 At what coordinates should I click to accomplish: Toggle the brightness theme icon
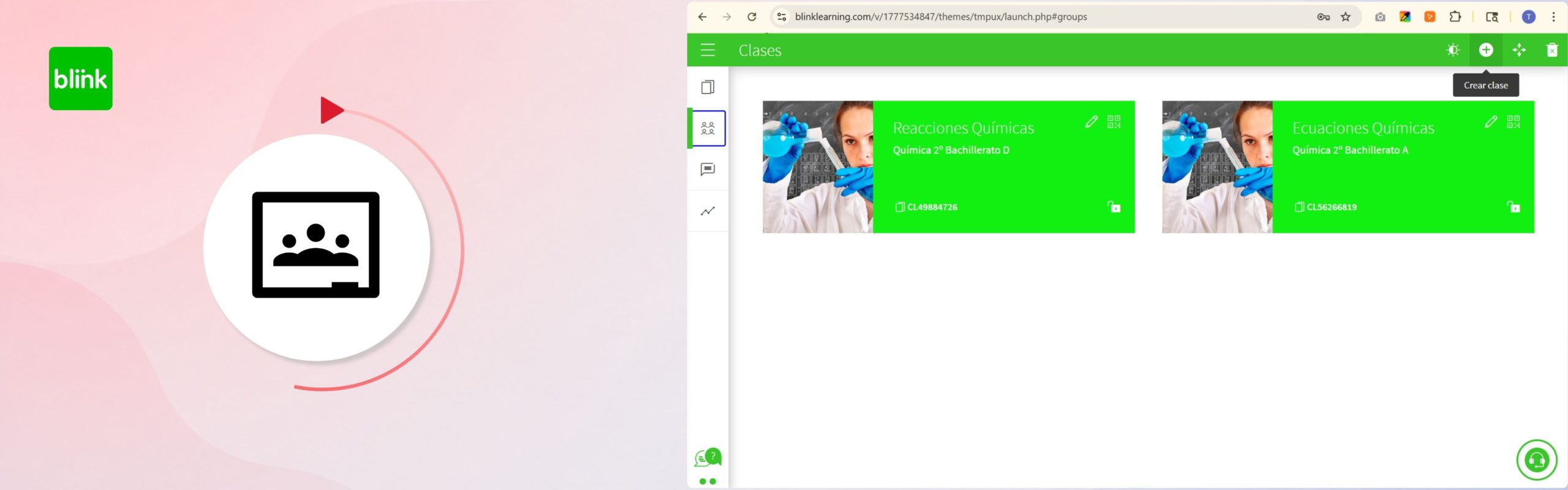1453,50
